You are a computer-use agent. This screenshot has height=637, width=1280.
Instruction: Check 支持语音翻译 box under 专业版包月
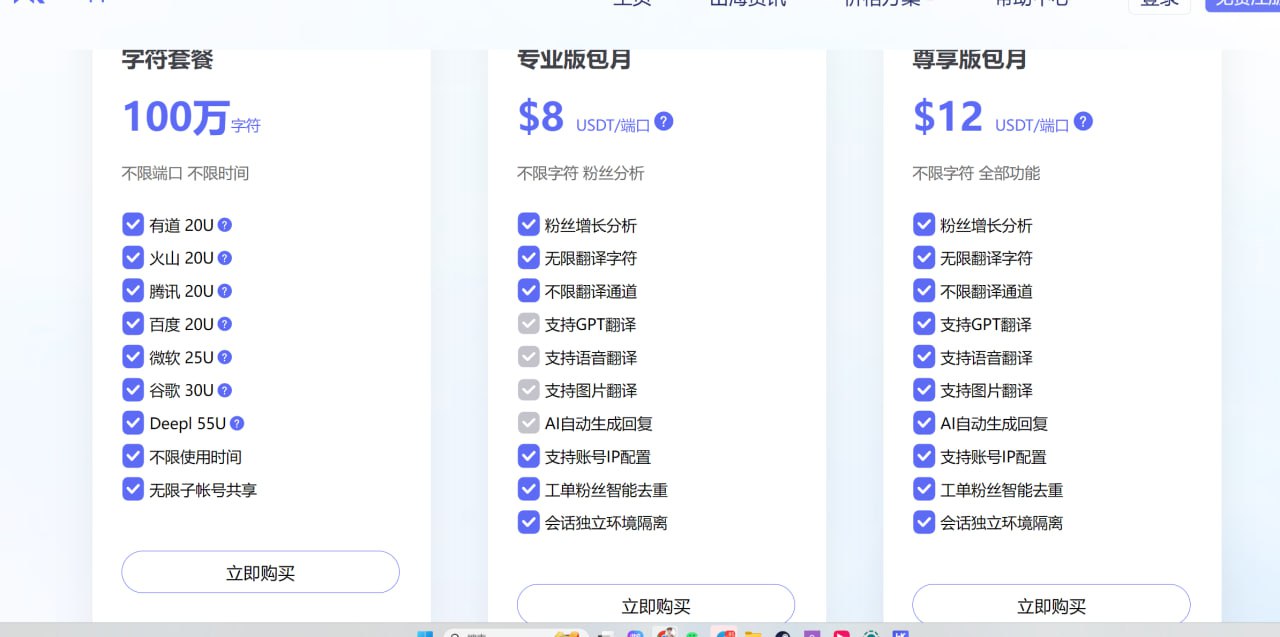click(x=529, y=357)
